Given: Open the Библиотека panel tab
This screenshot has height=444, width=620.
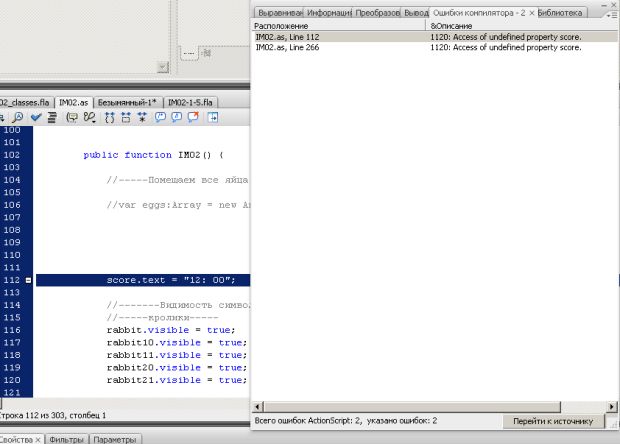Looking at the screenshot, I should click(x=561, y=13).
